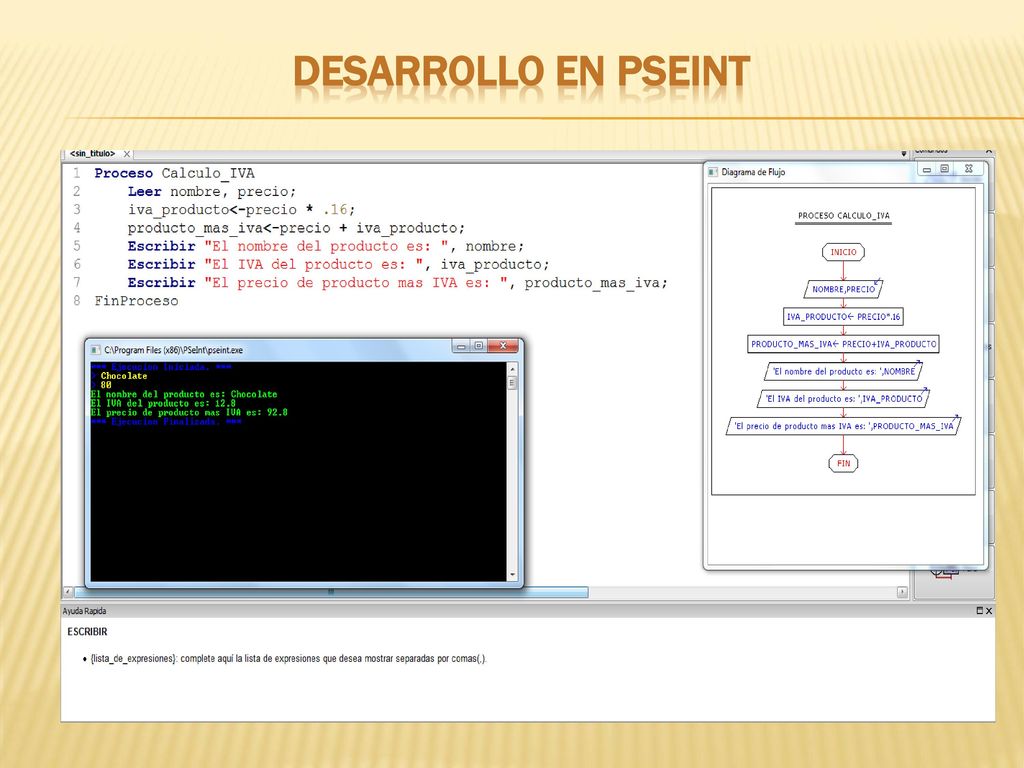This screenshot has height=768, width=1024.
Task: Select the INICIO node in flowchart
Action: [x=843, y=252]
